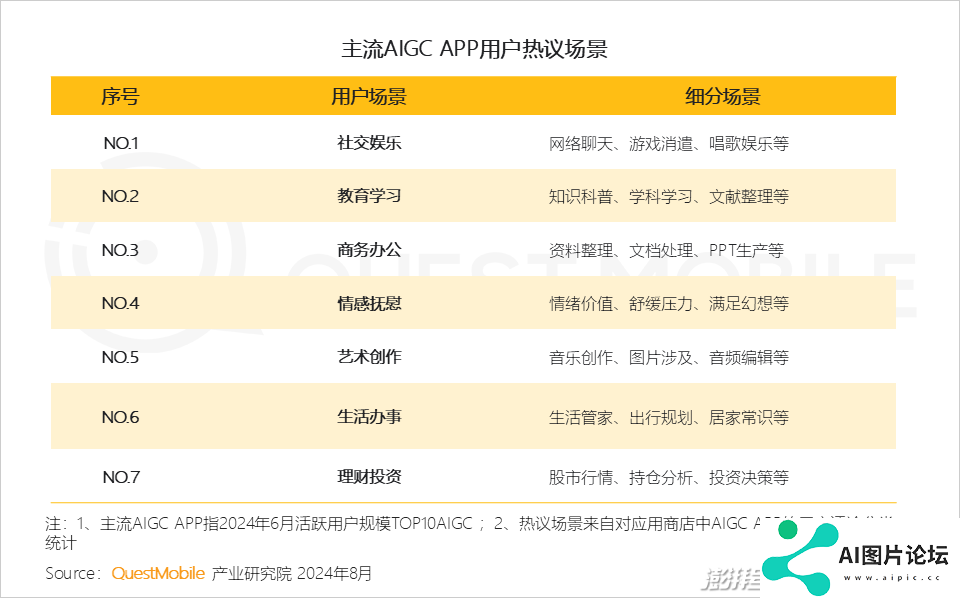Click the title 主流AIGC APP用户热议场景
960x598 pixels.
point(474,49)
